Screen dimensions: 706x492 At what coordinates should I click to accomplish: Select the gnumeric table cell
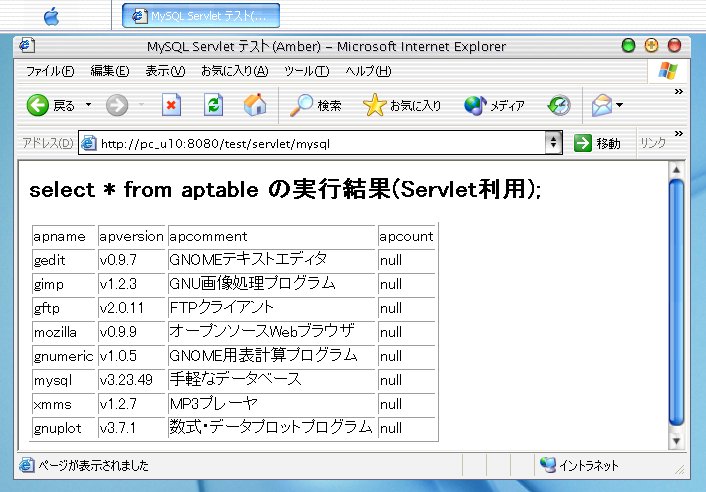tap(63, 356)
